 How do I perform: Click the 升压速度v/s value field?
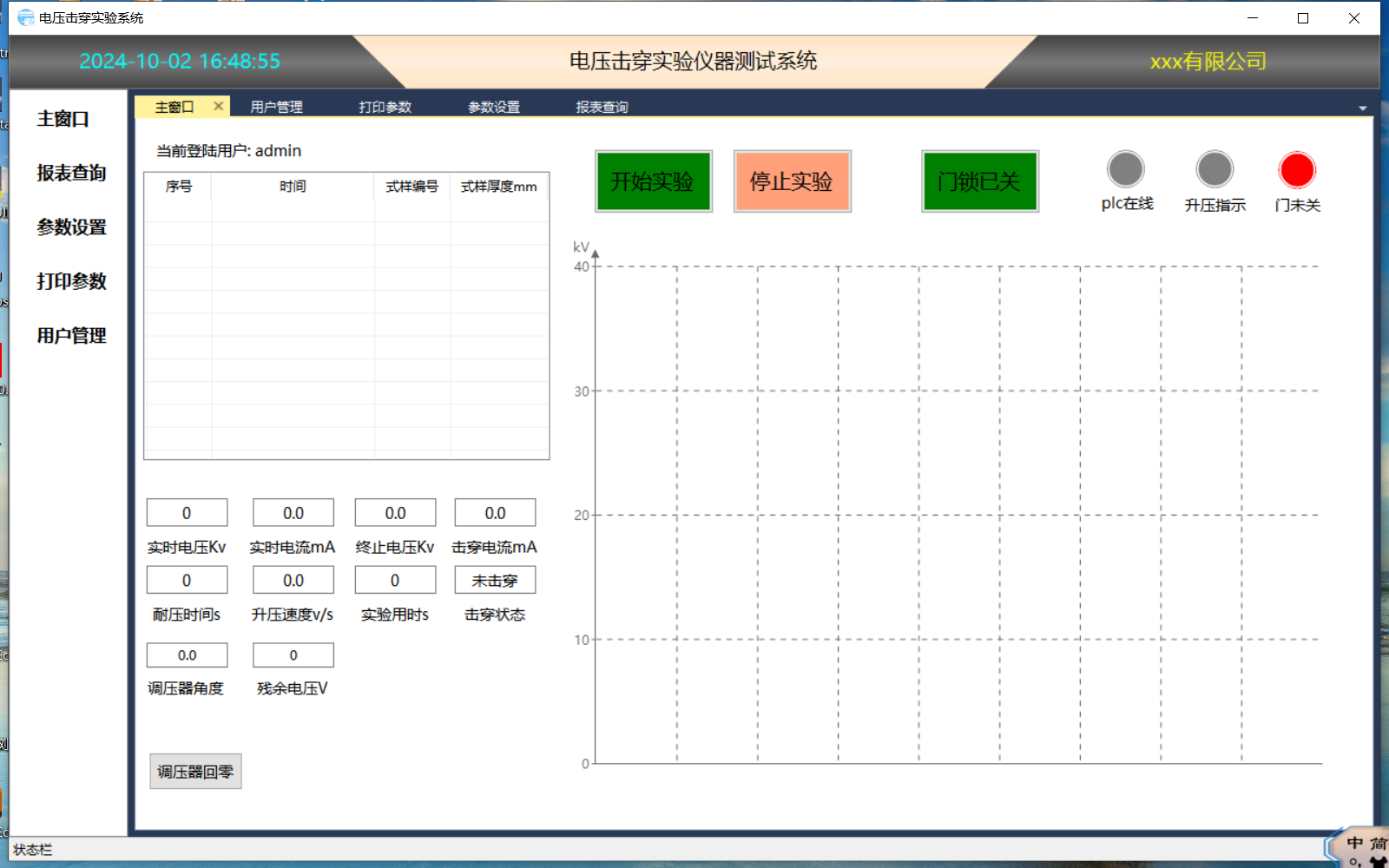click(x=293, y=580)
